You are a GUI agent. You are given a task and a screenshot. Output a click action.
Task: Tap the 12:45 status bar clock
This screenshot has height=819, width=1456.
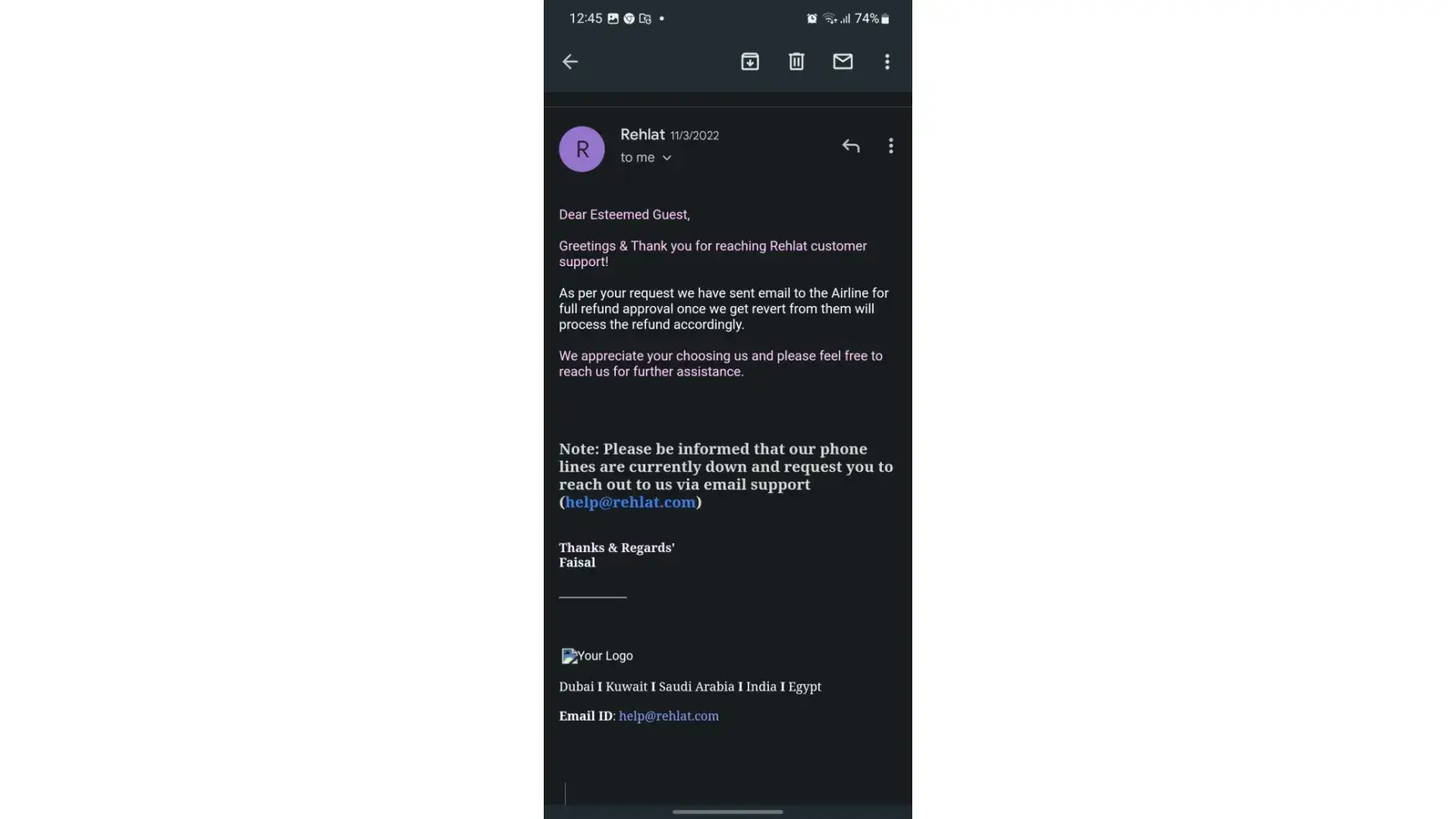point(586,19)
